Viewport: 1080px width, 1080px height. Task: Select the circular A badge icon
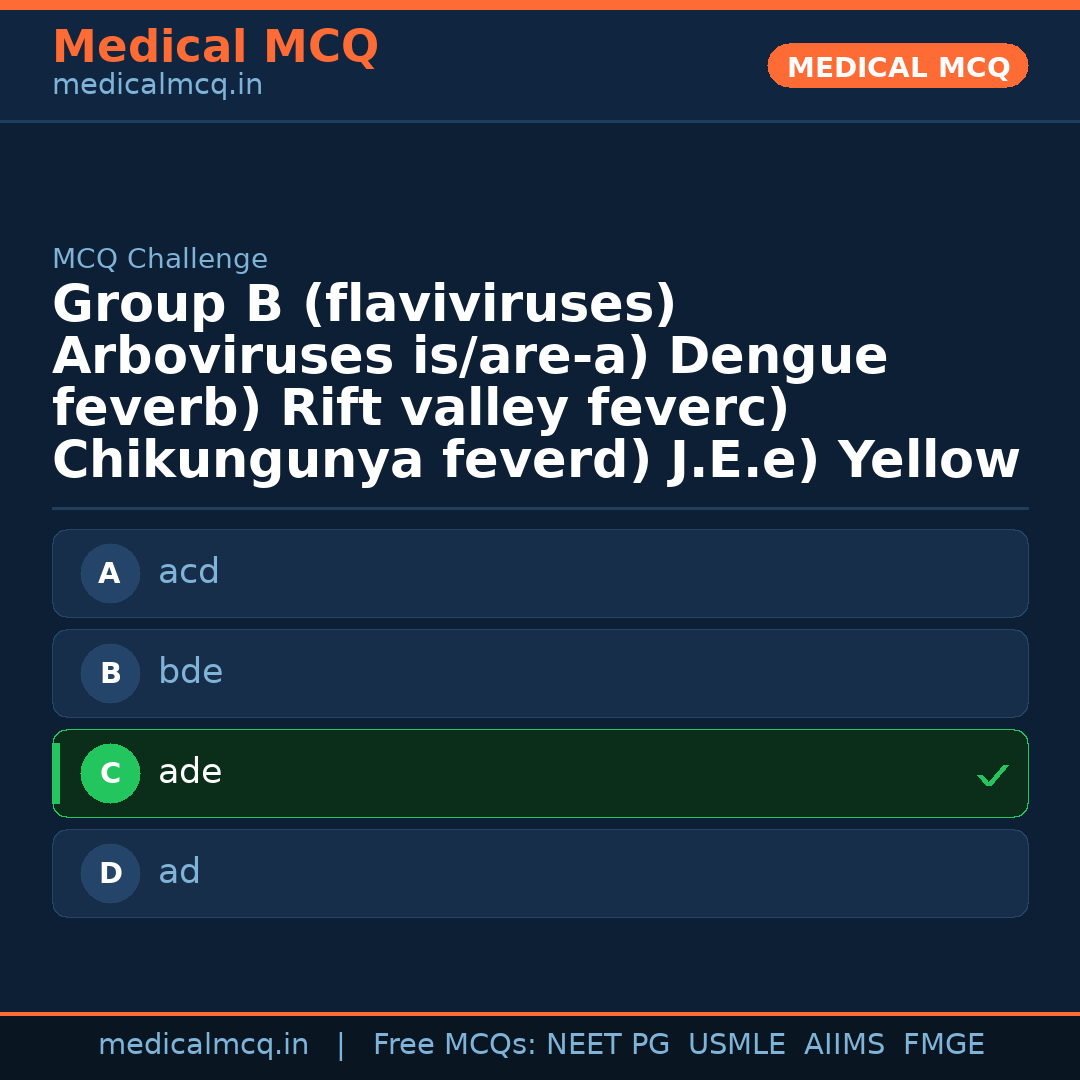(110, 573)
